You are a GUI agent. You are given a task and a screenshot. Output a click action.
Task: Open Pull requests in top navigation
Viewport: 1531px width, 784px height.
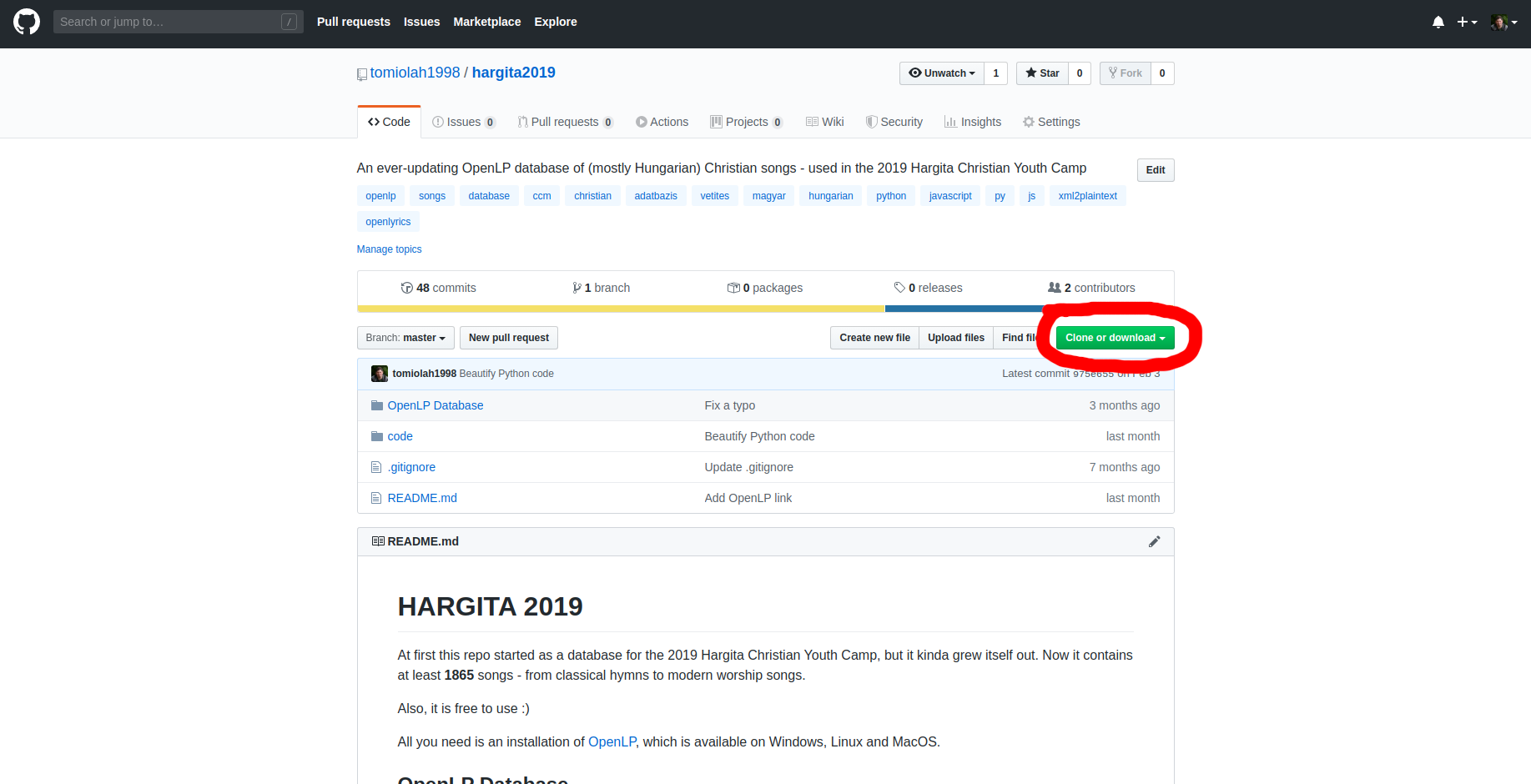[354, 22]
